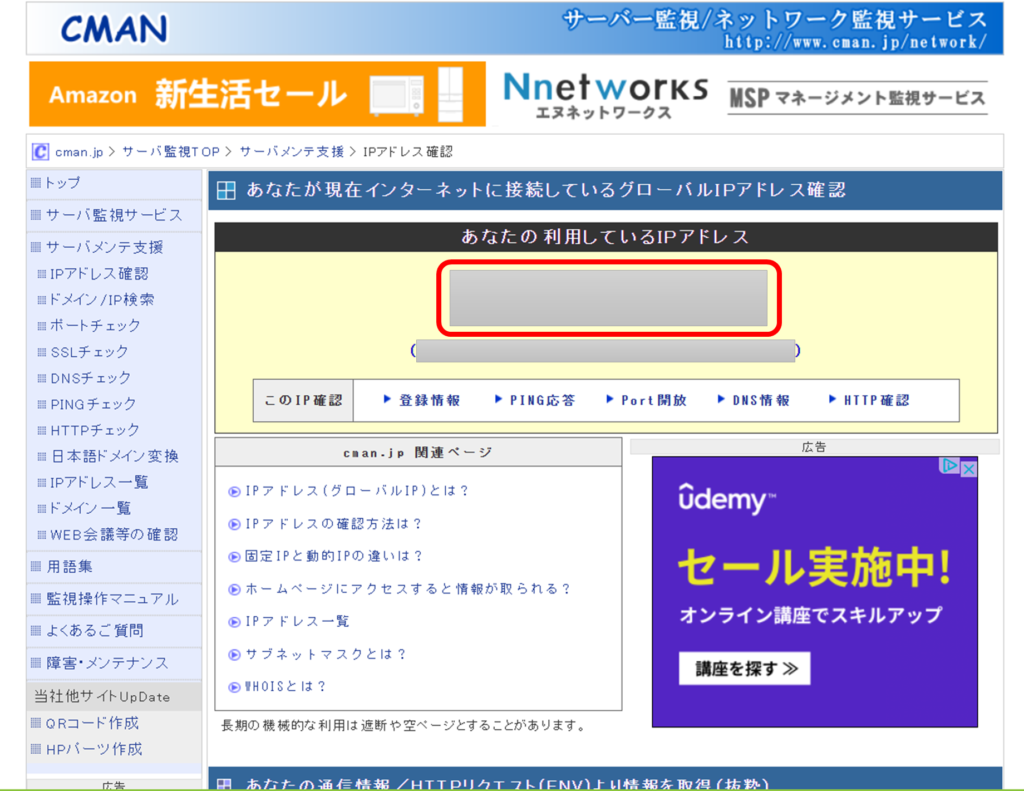Open SSLチェック in sidebar menu
The width and height of the screenshot is (1024, 791).
click(x=89, y=352)
